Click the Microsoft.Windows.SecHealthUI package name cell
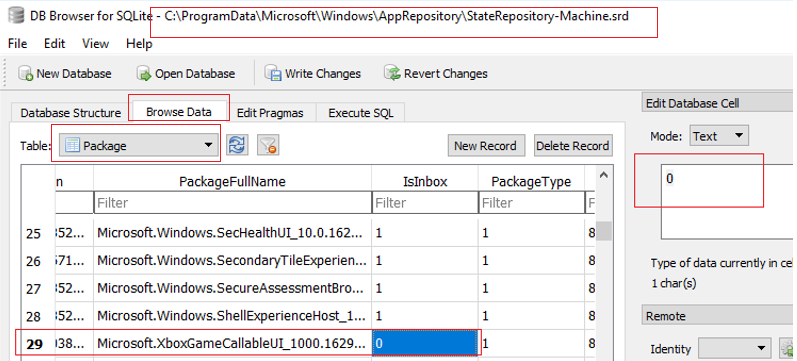Viewport: 797px width, 361px height. pyautogui.click(x=232, y=233)
